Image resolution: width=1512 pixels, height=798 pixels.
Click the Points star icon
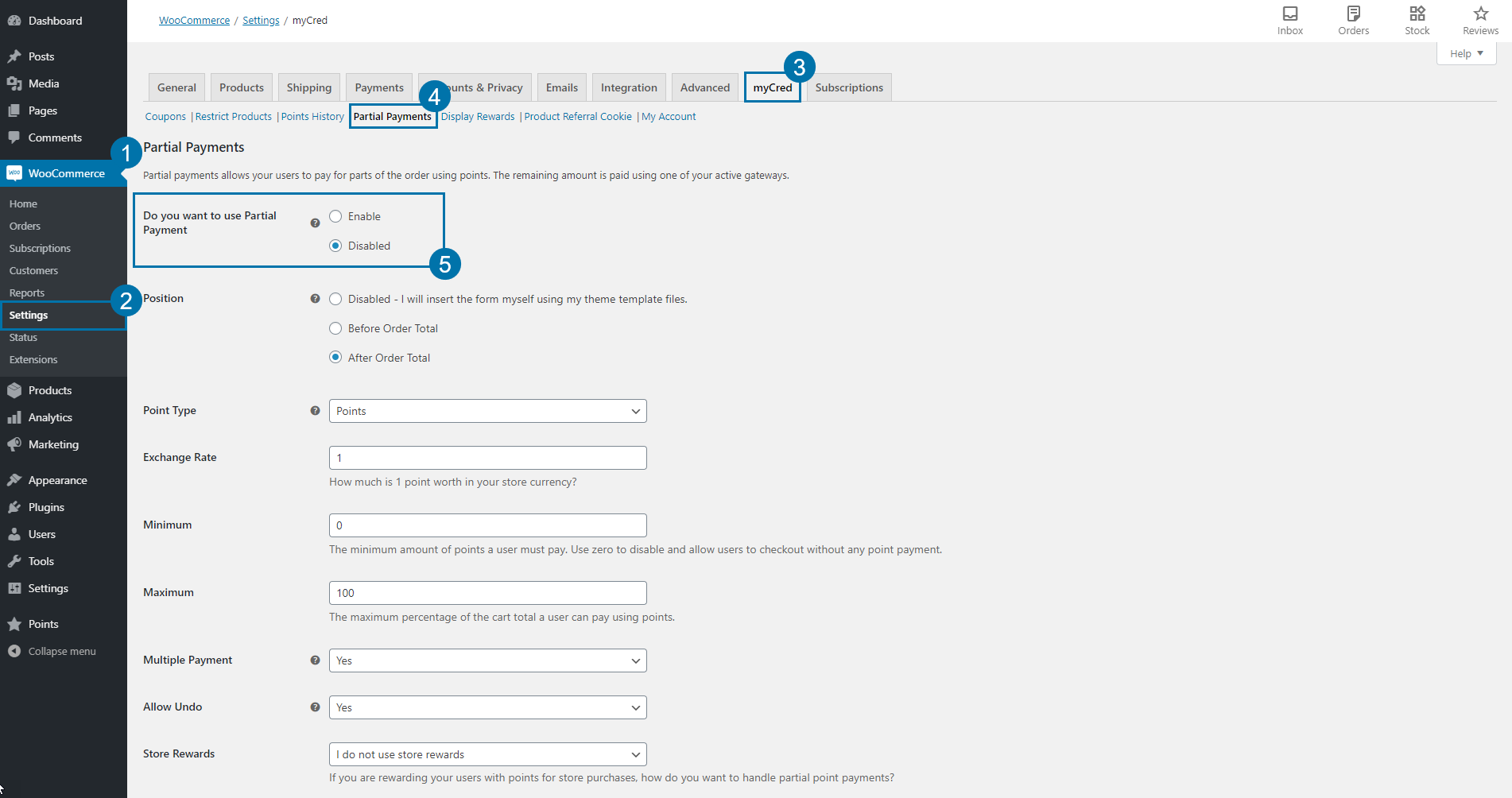click(14, 624)
